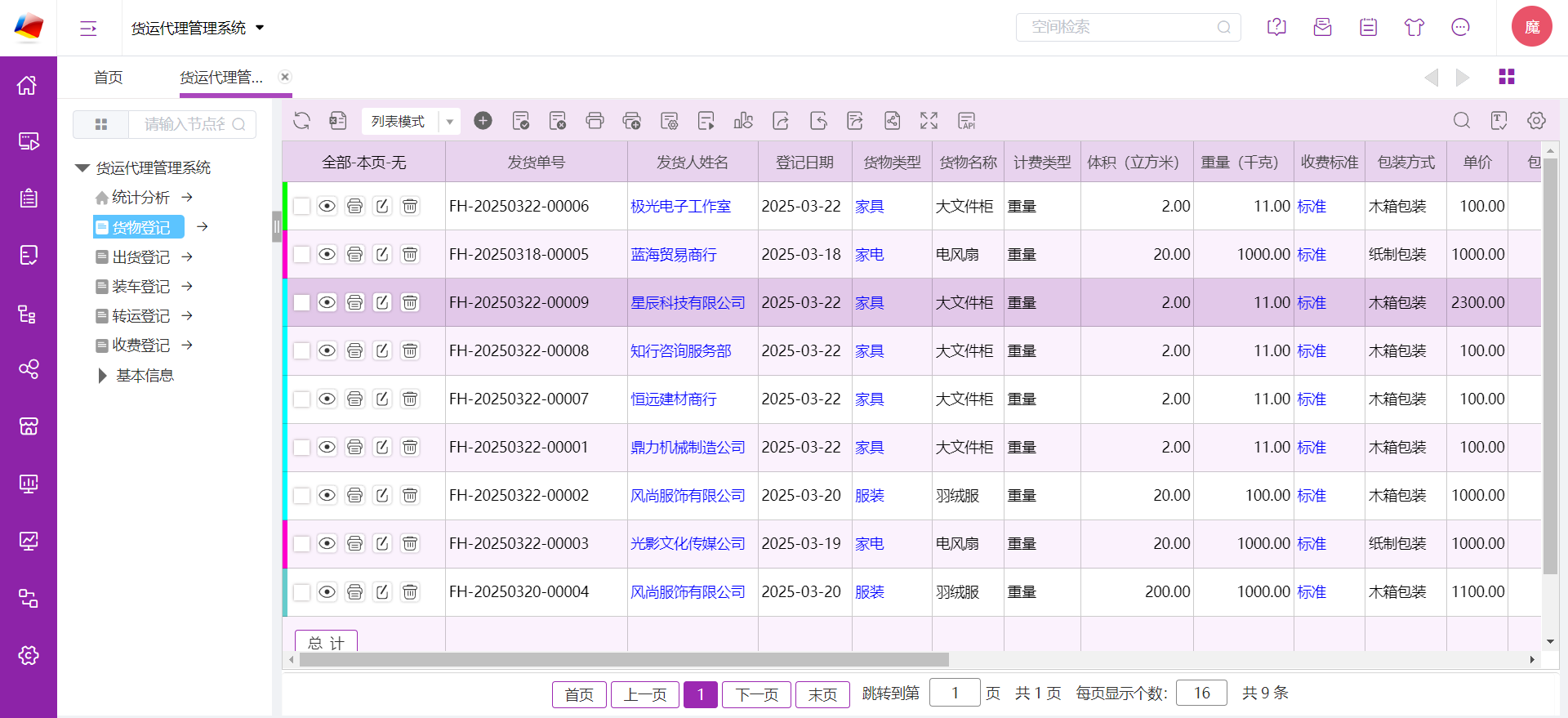Screen dimensions: 1568x718
Task: Click the arrow next to 出货登记
Action: tap(187, 256)
